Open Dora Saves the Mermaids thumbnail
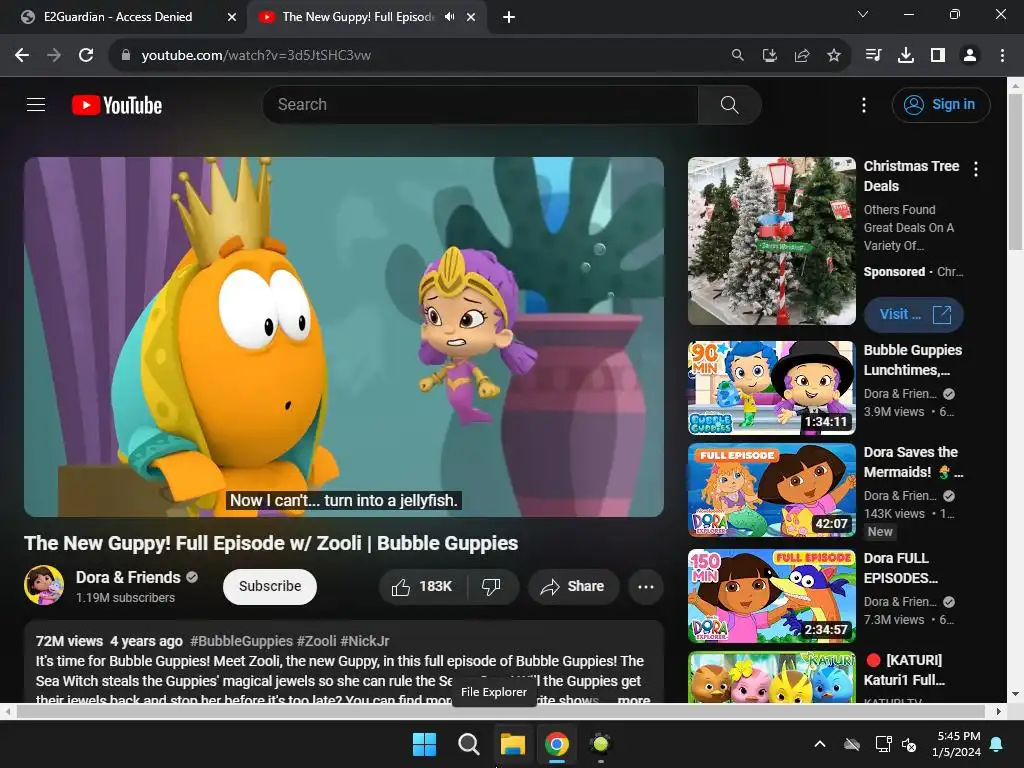The width and height of the screenshot is (1024, 768). point(772,490)
